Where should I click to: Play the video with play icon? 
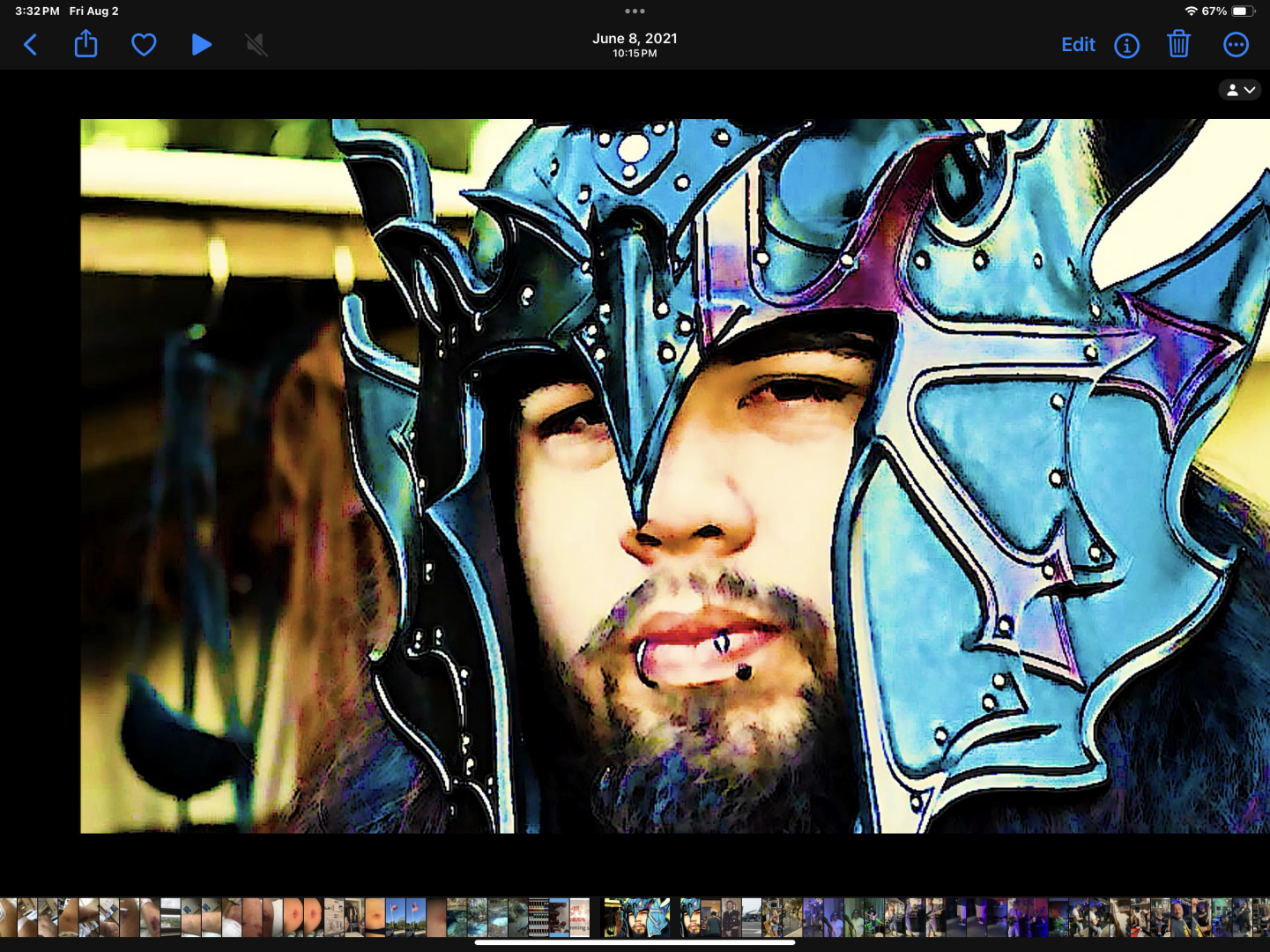tap(201, 44)
